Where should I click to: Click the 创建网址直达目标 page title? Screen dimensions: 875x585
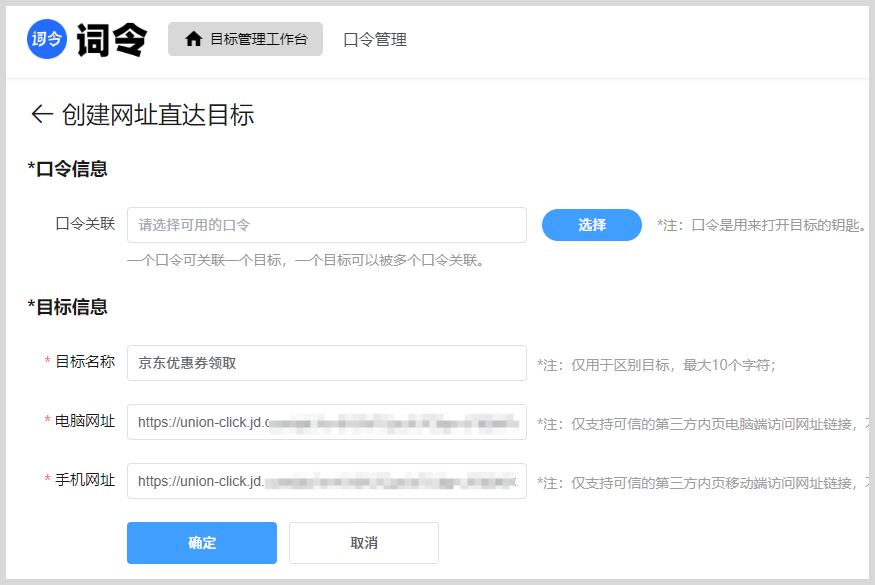[x=158, y=115]
